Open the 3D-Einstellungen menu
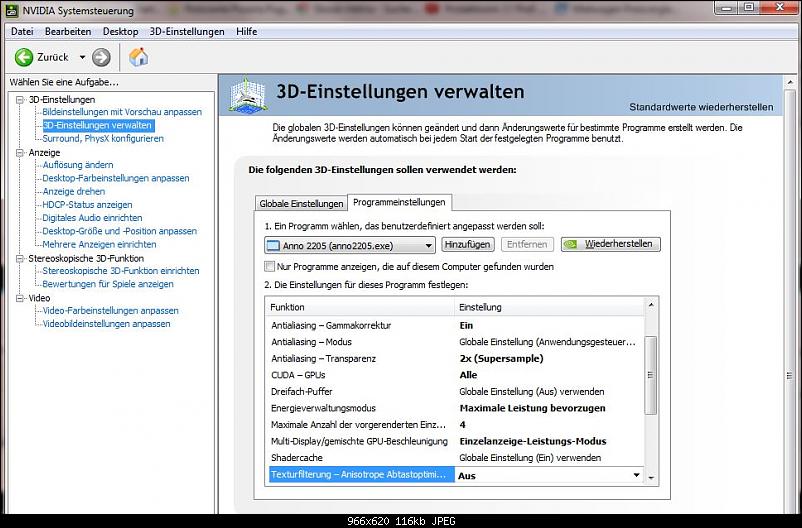This screenshot has width=802, height=528. pyautogui.click(x=187, y=32)
